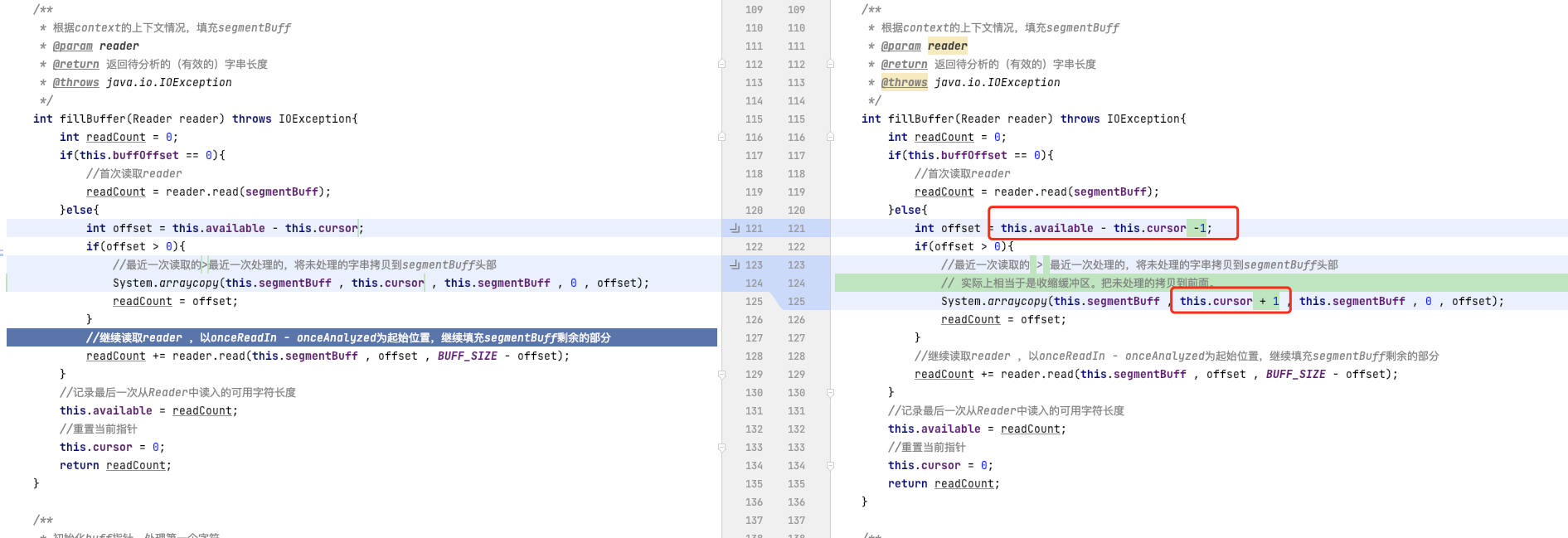Image resolution: width=1568 pixels, height=538 pixels.
Task: Click '@return' tag in the left pane Javadoc
Action: pyautogui.click(x=76, y=64)
